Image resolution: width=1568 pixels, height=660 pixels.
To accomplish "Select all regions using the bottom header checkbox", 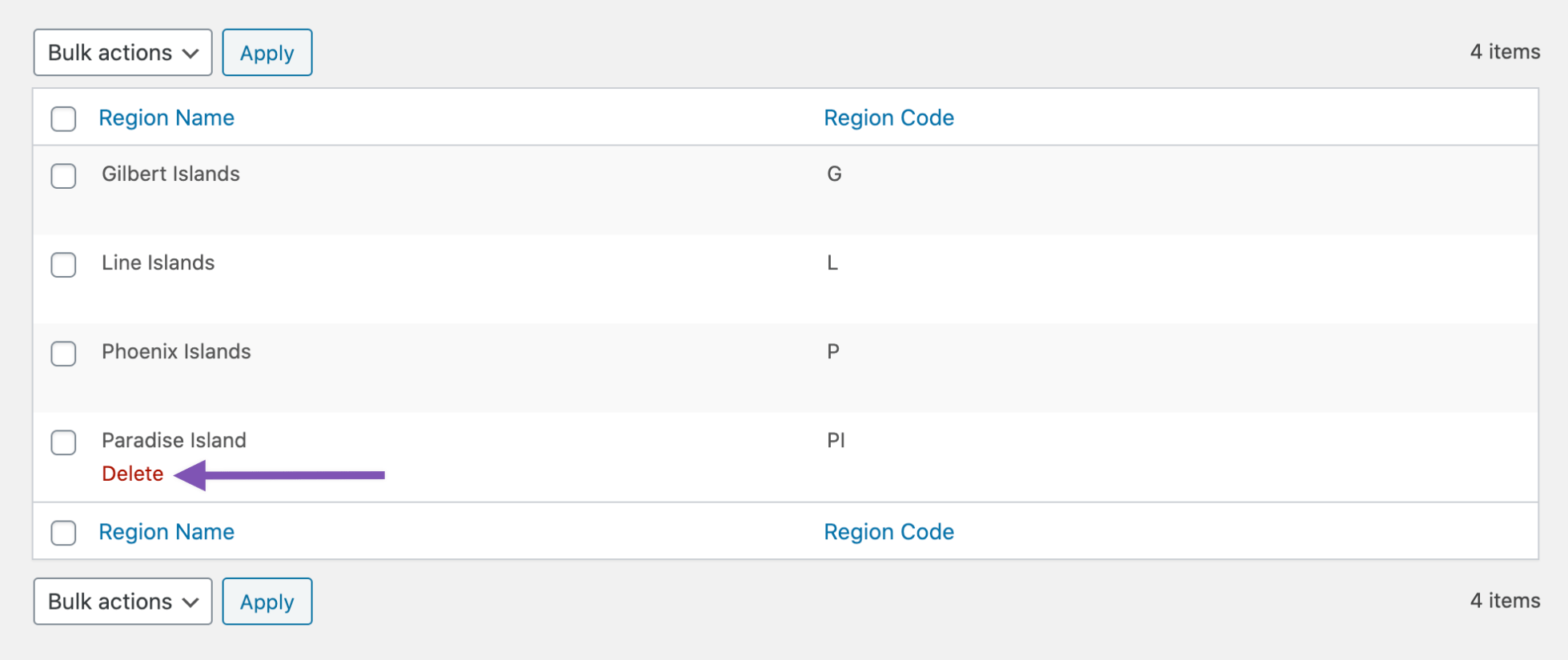I will coord(63,532).
